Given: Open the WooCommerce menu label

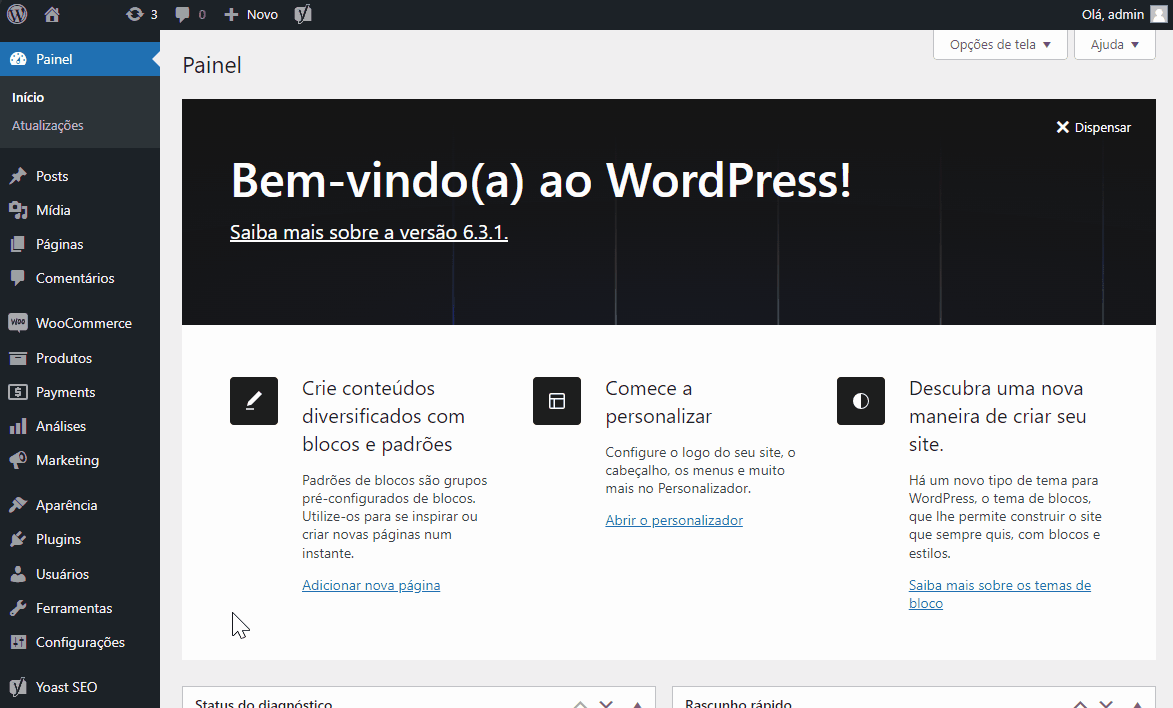Looking at the screenshot, I should [84, 323].
